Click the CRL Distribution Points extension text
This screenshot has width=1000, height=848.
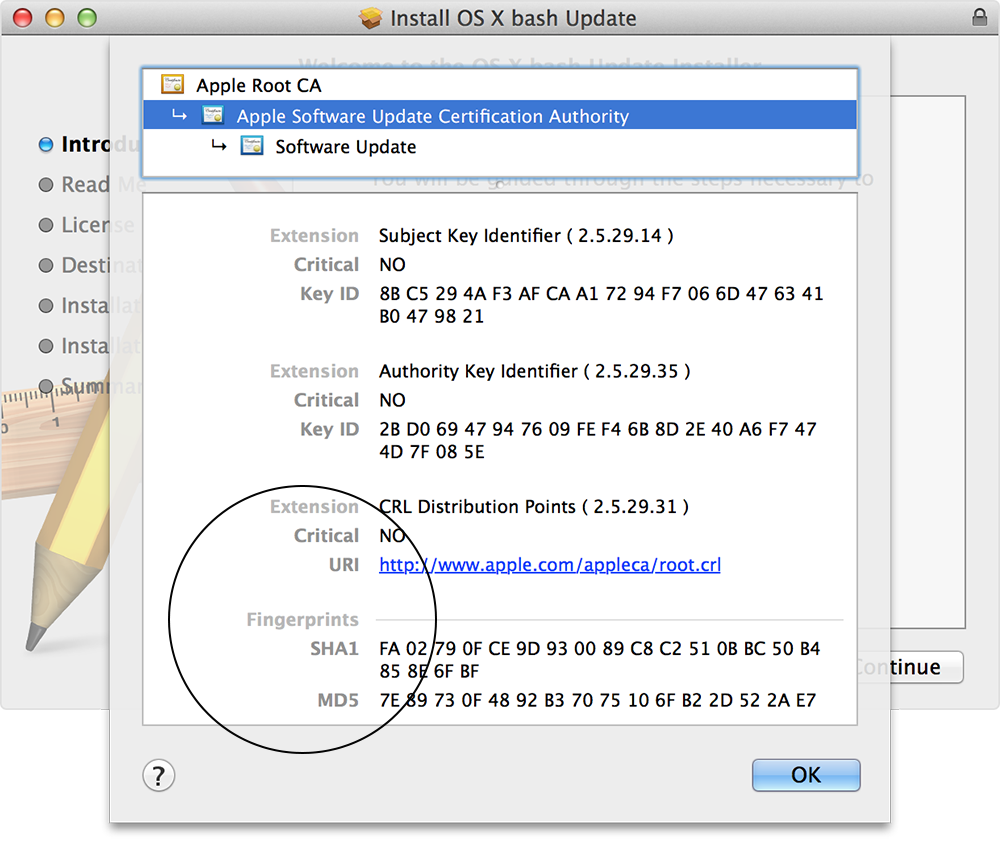pos(534,507)
